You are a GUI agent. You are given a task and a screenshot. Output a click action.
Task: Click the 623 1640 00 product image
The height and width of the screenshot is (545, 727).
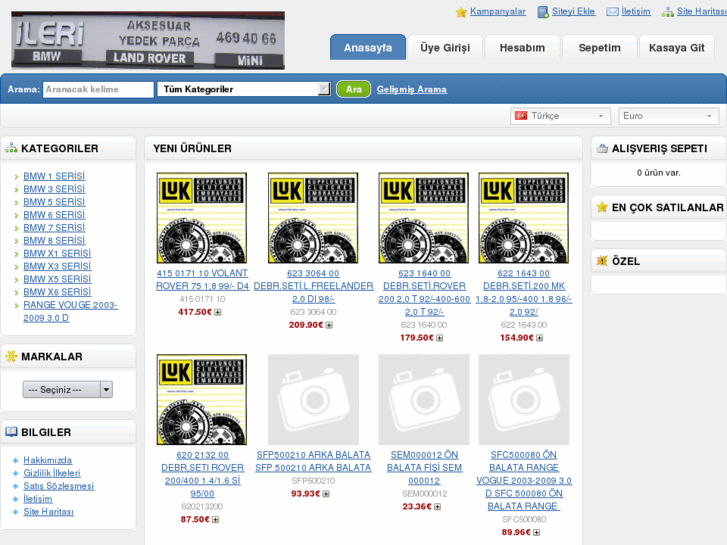pos(424,218)
